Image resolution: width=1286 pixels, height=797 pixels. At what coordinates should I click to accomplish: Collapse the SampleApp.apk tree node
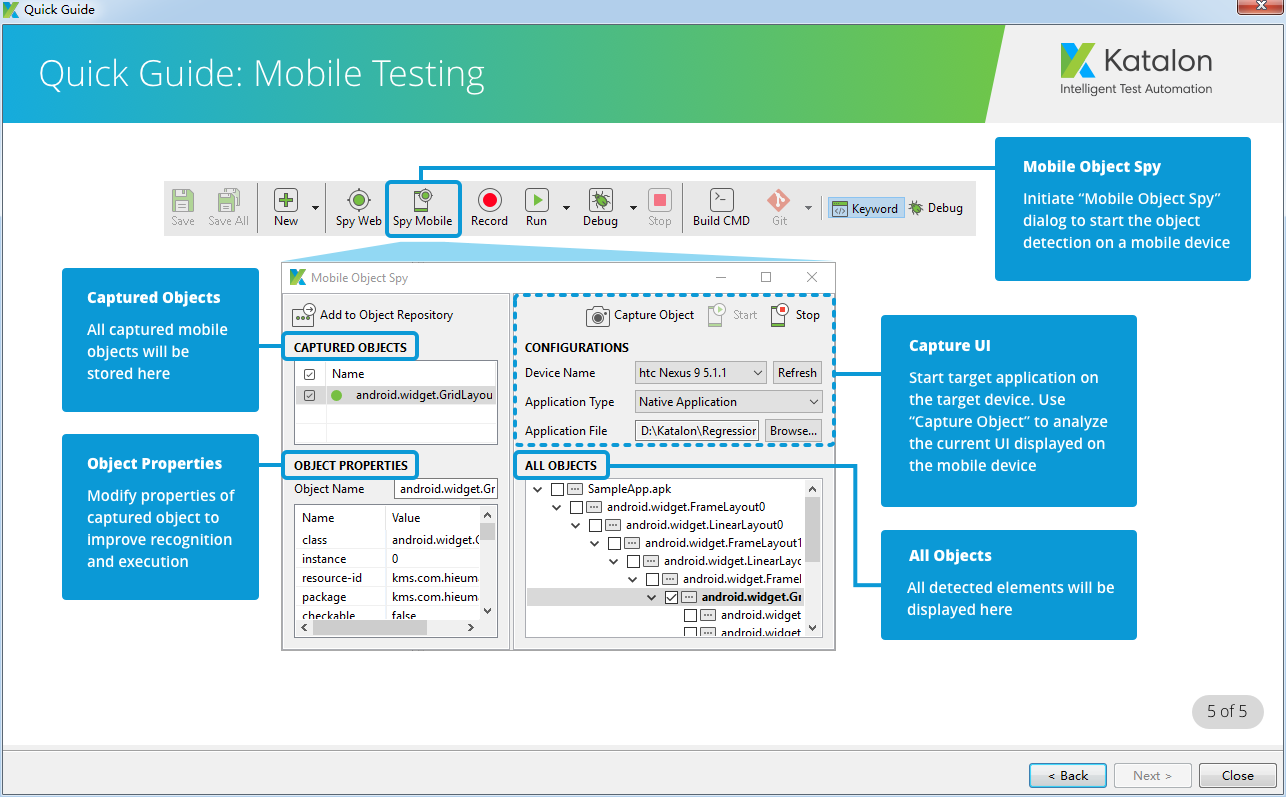point(539,489)
